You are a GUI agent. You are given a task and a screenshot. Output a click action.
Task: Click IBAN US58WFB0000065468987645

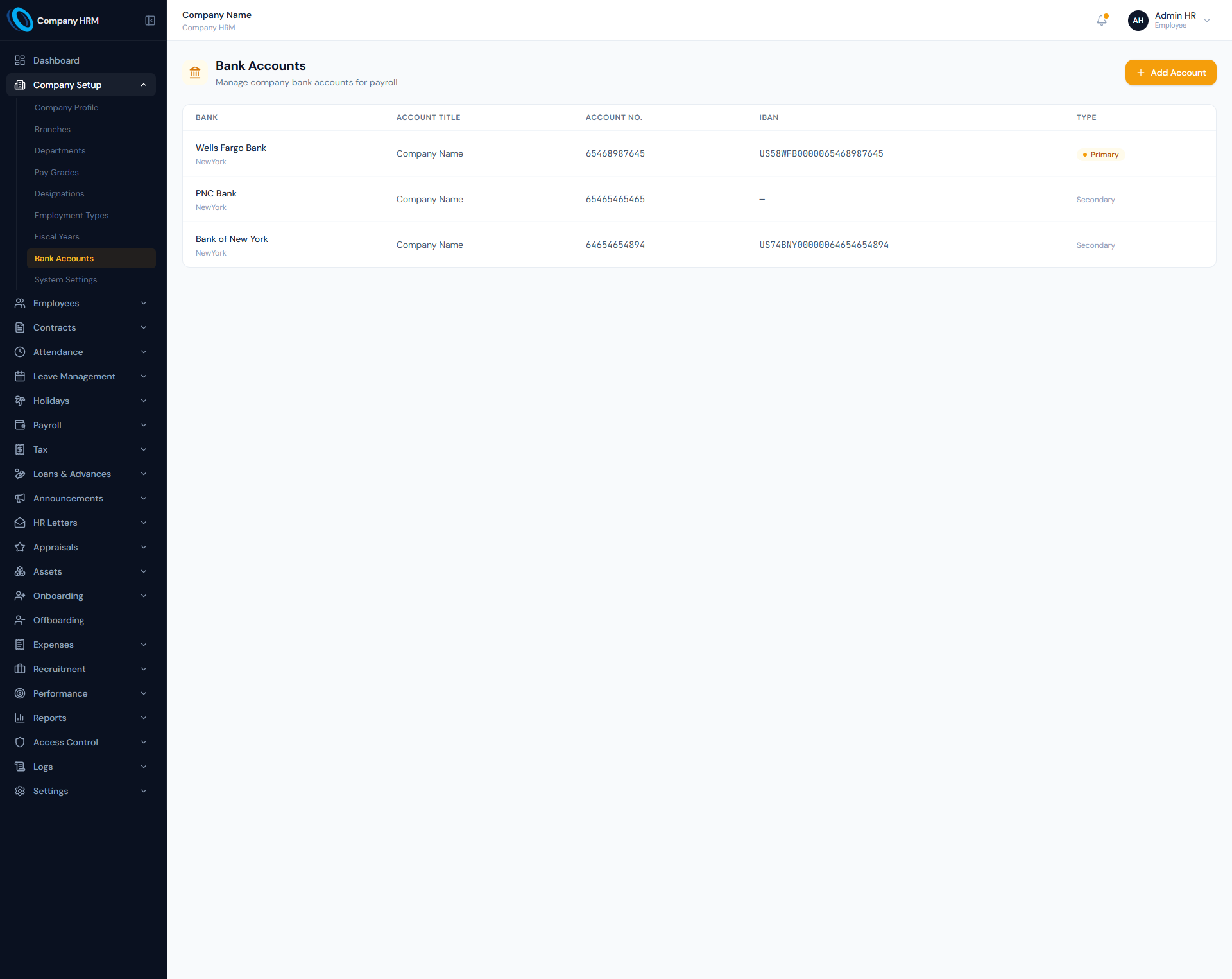pos(821,153)
